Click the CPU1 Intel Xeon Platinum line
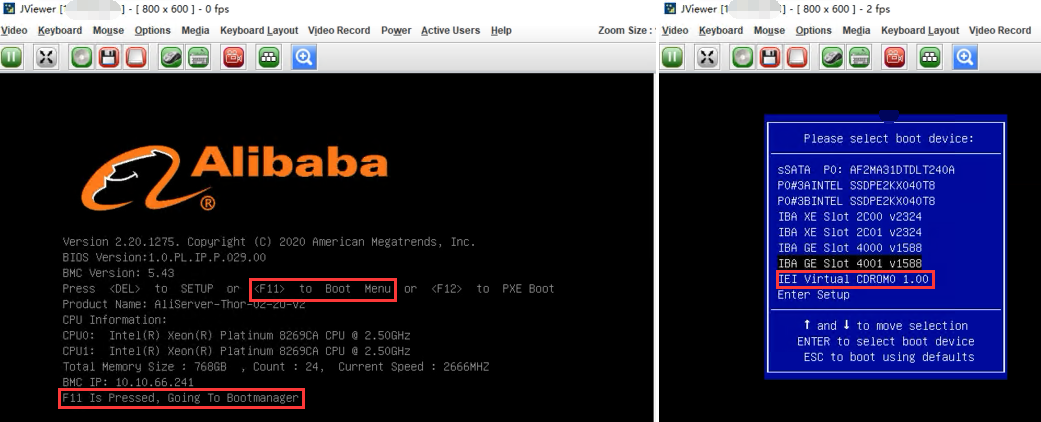Screen dimensions: 1041x422 coord(236,351)
